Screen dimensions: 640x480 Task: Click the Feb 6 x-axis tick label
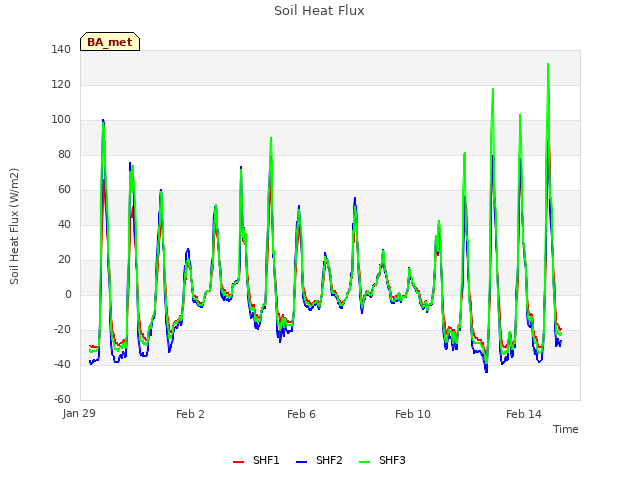click(301, 414)
